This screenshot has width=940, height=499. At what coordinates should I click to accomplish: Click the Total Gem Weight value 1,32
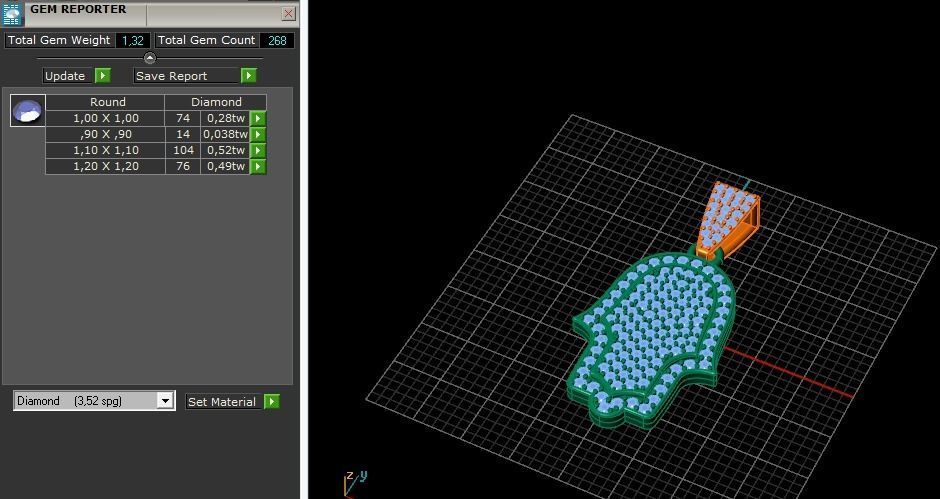132,40
